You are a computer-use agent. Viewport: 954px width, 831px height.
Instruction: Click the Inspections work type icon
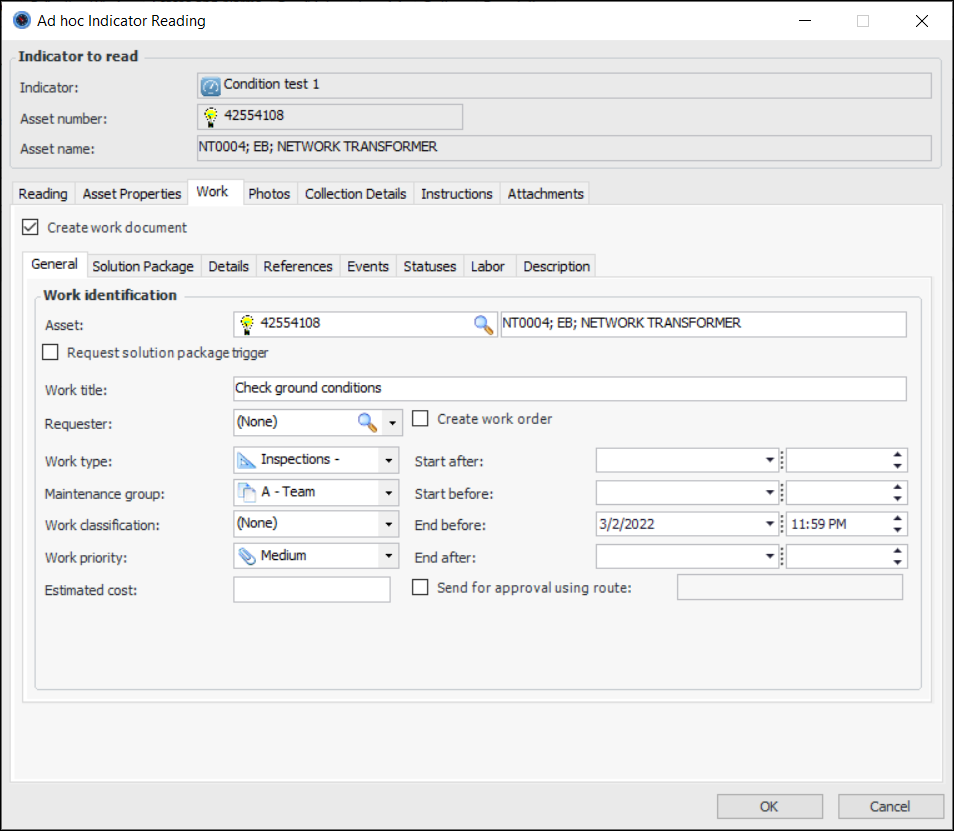coord(247,460)
